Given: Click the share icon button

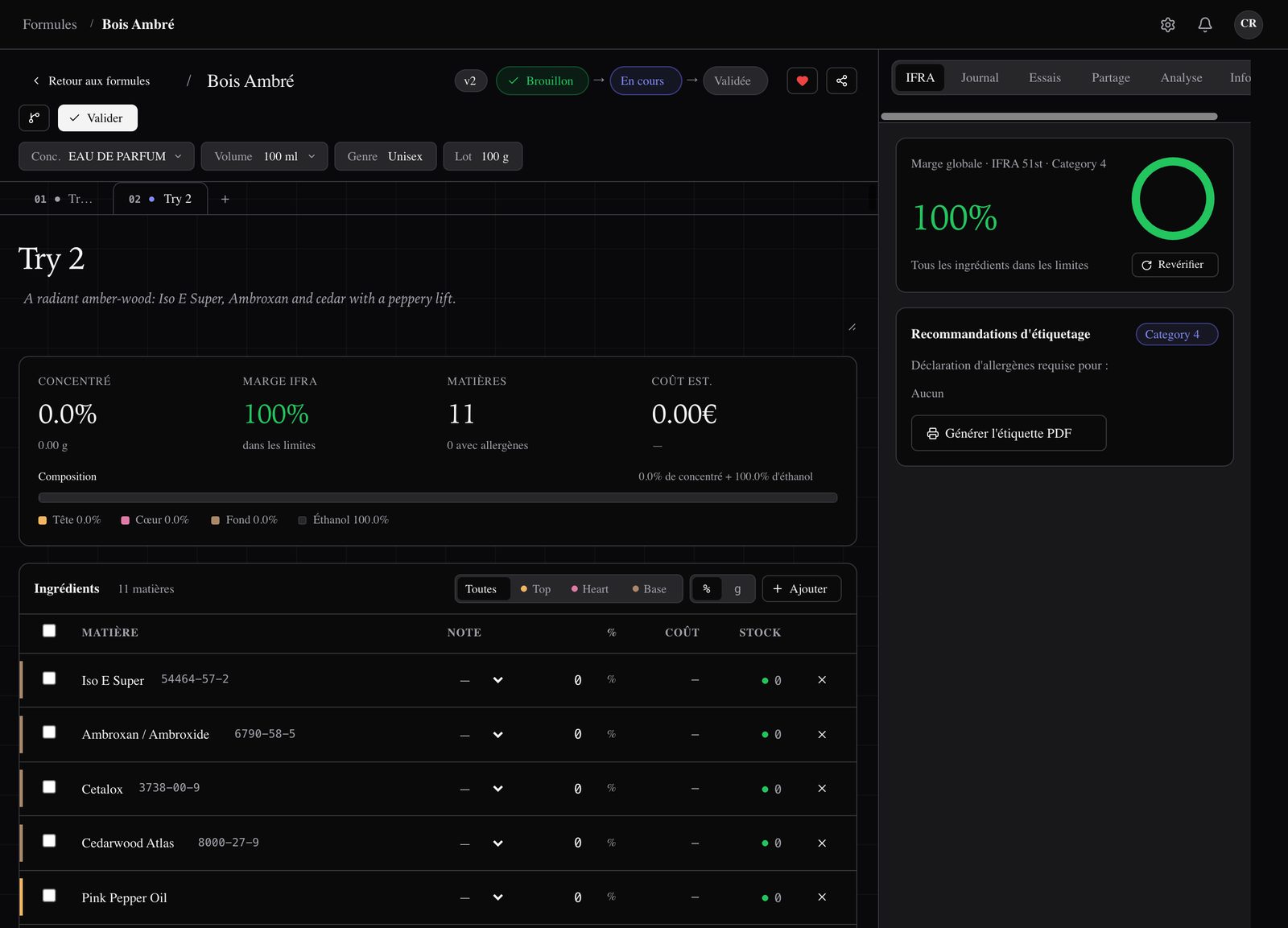Looking at the screenshot, I should coord(841,80).
